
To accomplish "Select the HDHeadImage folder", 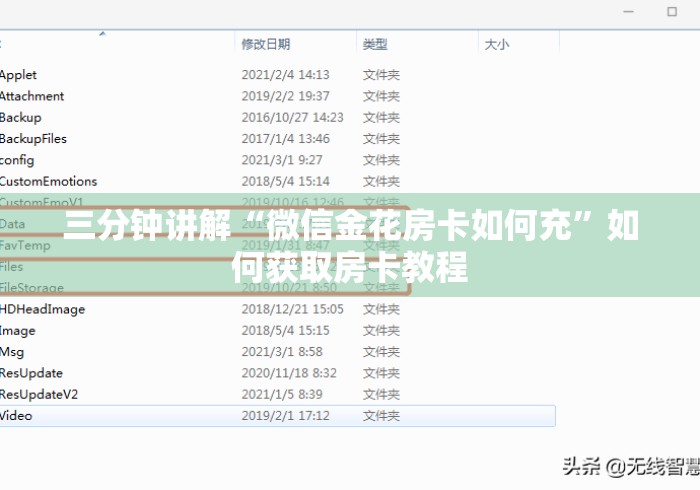I will pos(42,309).
